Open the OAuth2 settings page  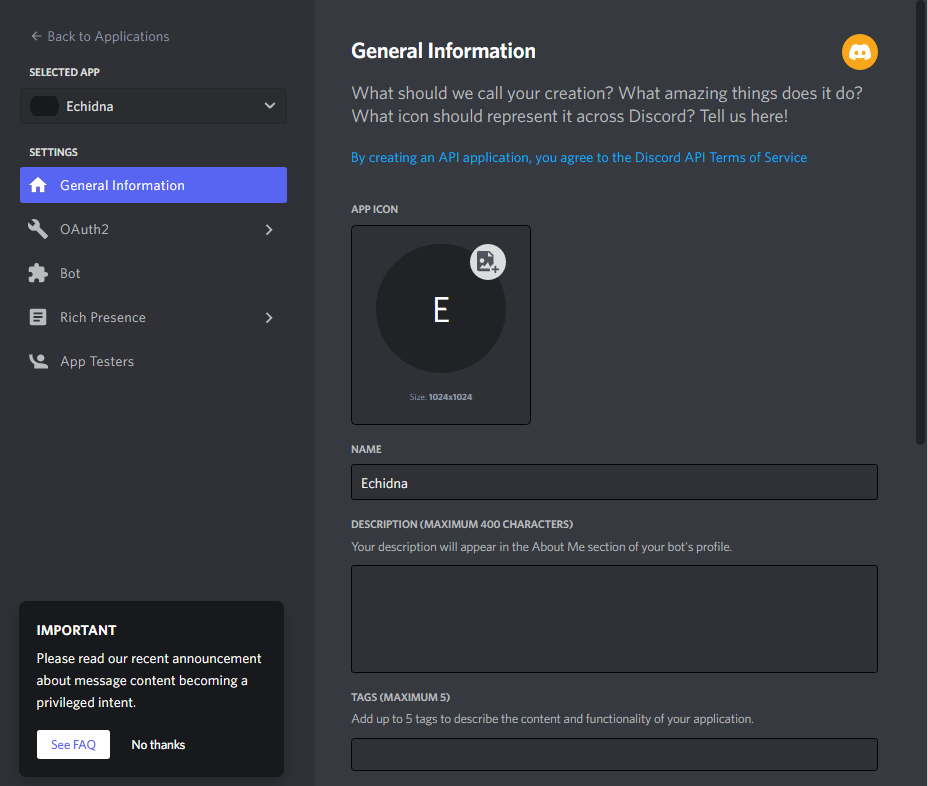pyautogui.click(x=153, y=229)
